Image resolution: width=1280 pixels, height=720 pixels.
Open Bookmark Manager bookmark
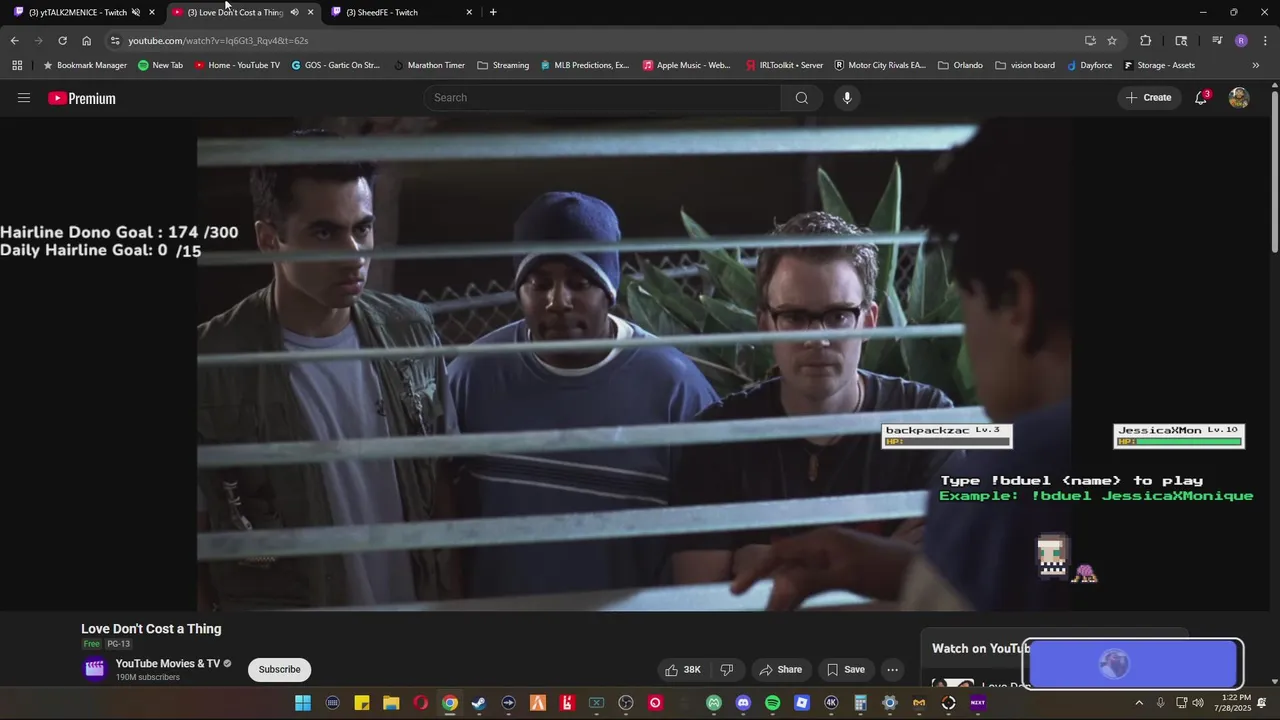84,65
